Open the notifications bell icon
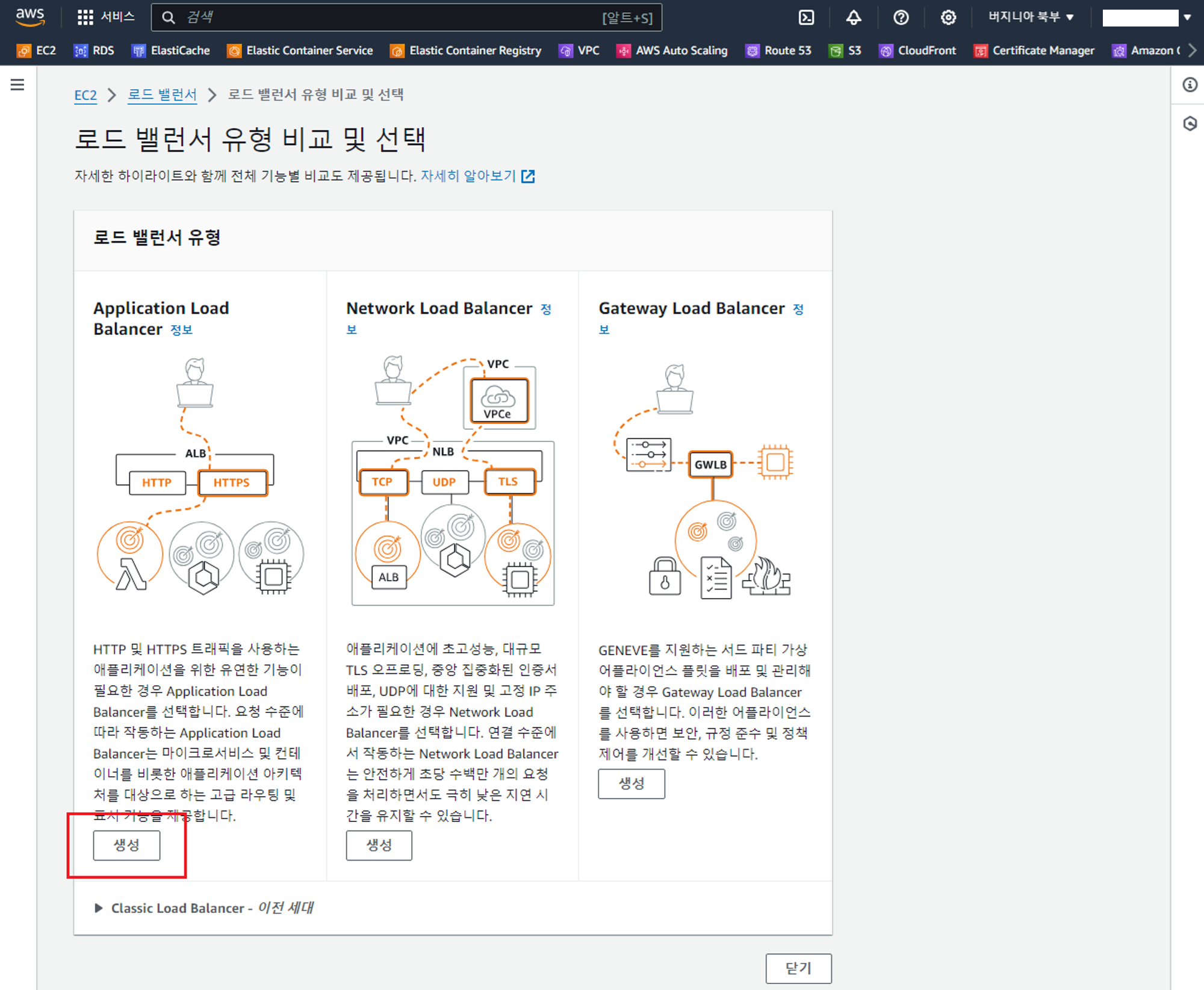The image size is (1204, 990). pos(854,17)
